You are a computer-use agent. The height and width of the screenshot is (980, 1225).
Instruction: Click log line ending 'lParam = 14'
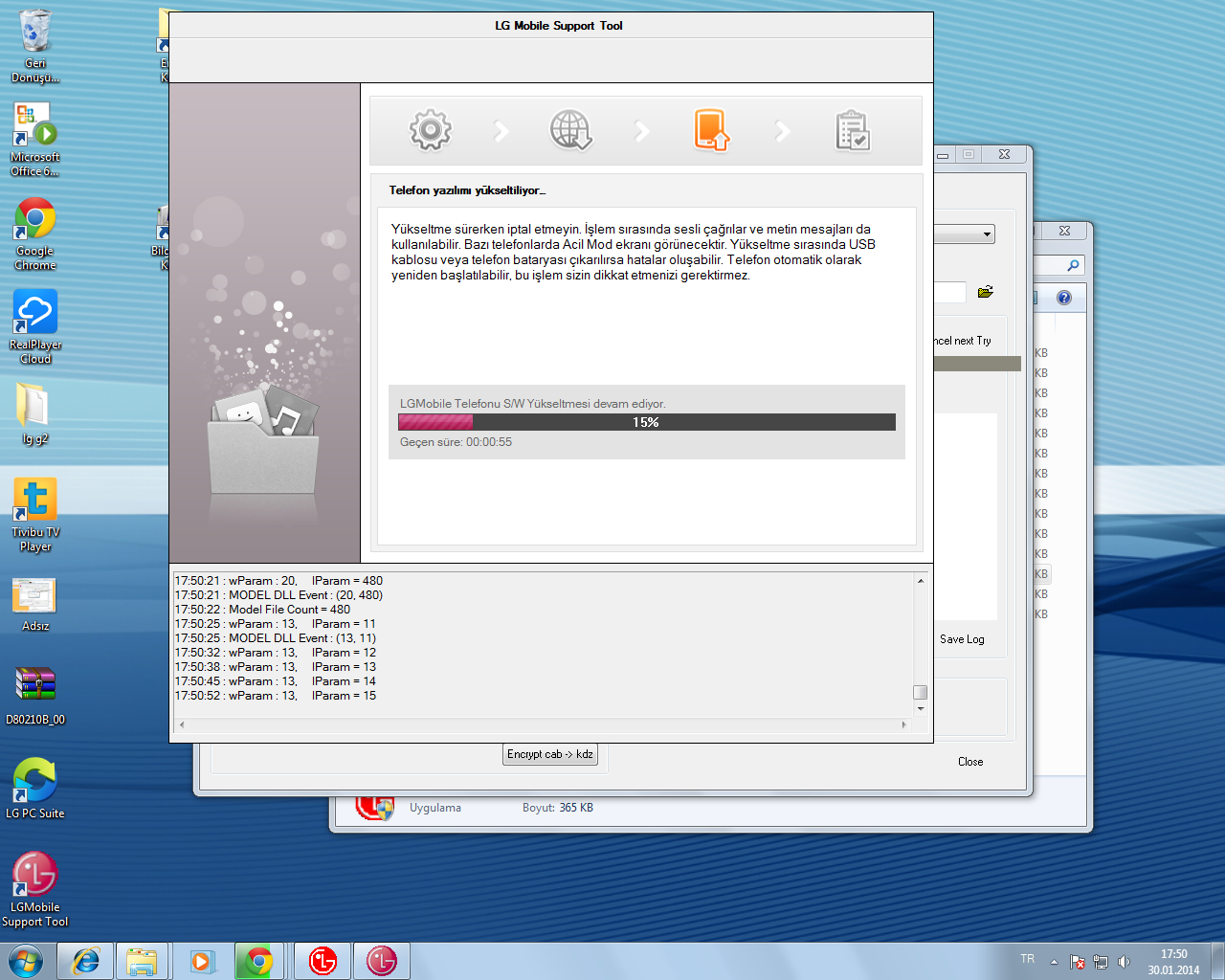pos(276,681)
